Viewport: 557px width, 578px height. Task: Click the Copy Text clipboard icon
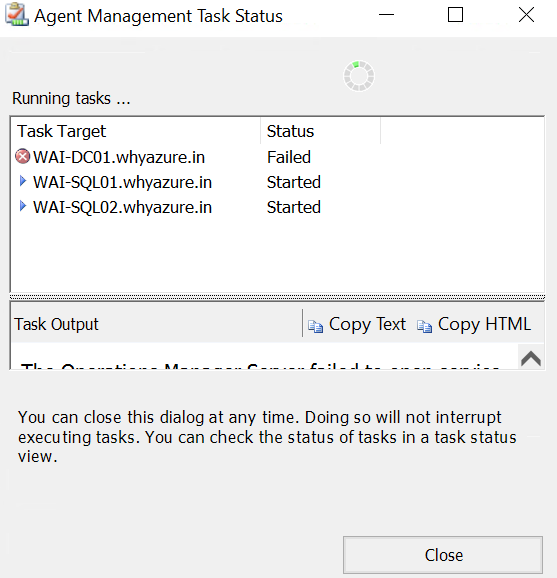[x=316, y=326]
